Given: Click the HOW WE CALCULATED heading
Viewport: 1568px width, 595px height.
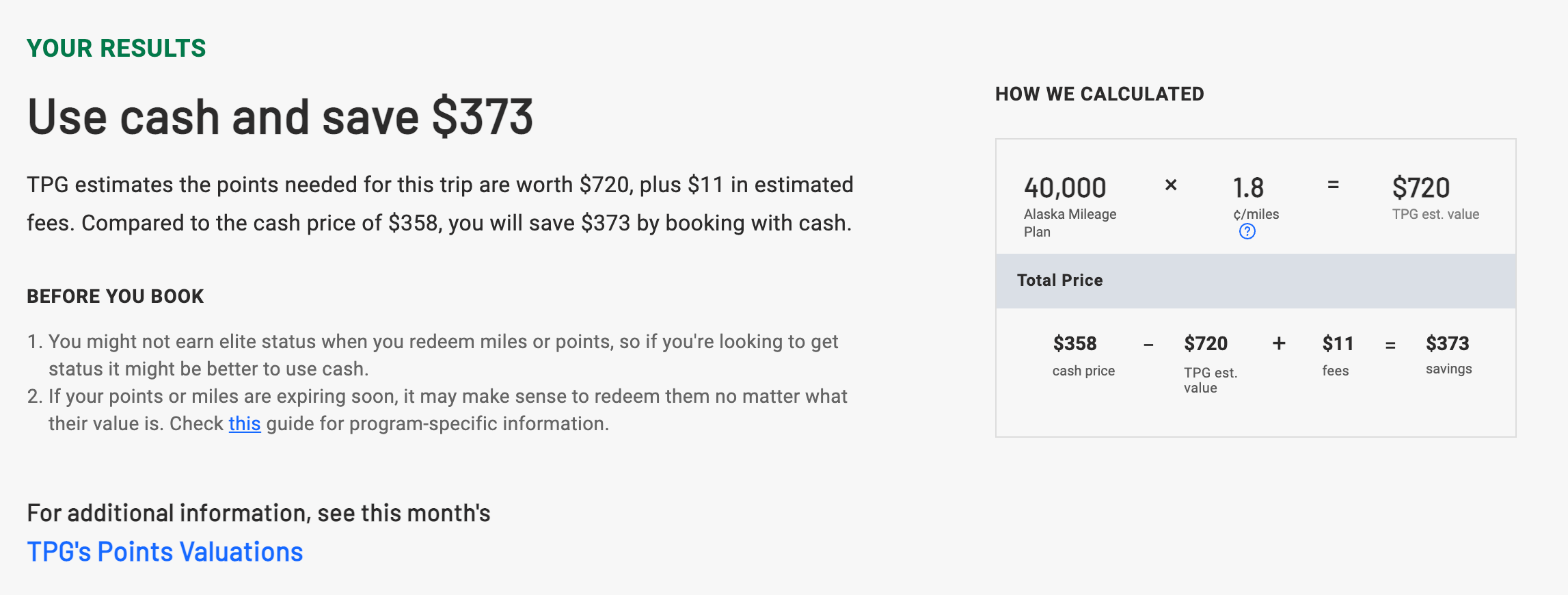Looking at the screenshot, I should 1099,94.
